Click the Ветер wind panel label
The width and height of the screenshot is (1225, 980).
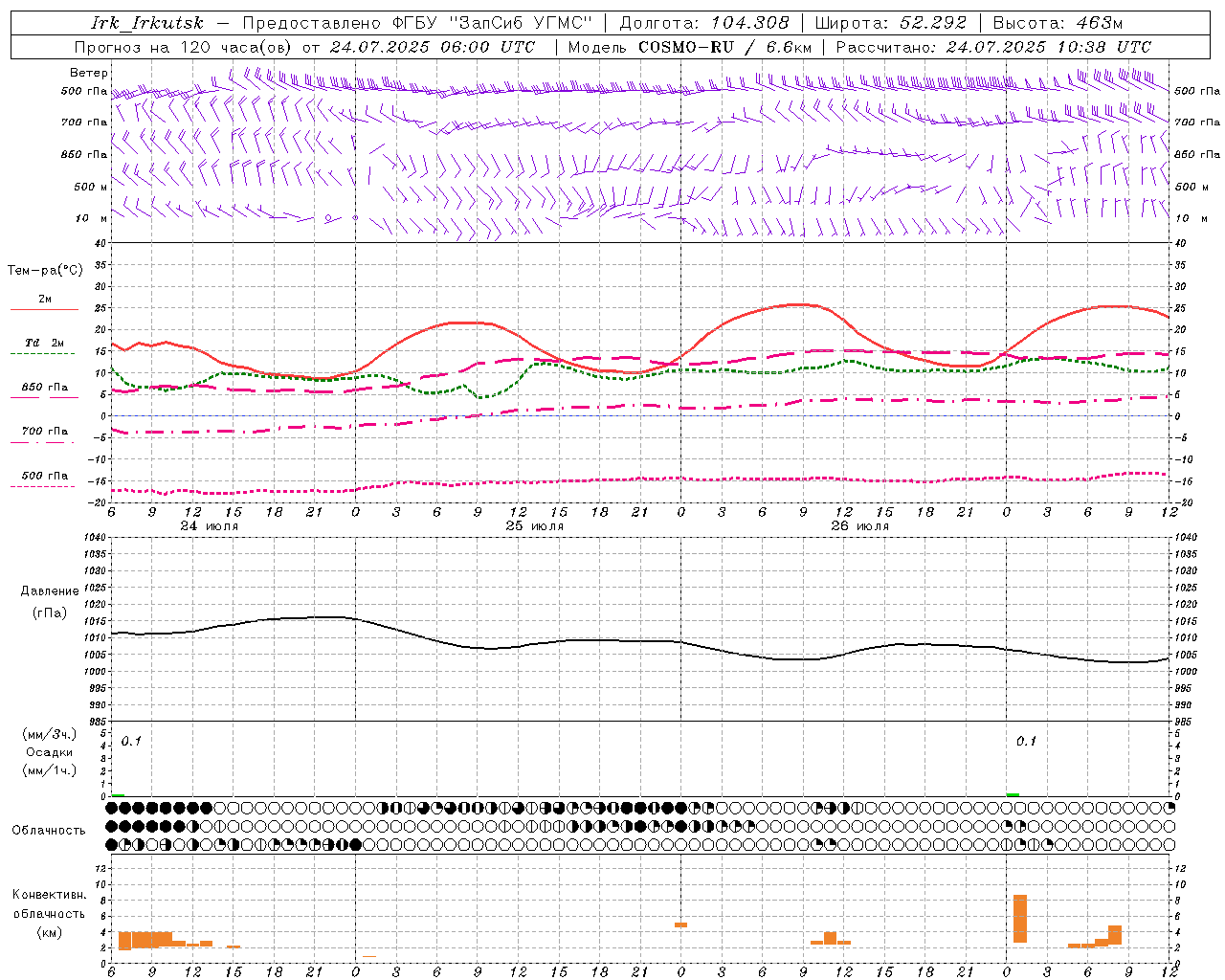click(89, 73)
